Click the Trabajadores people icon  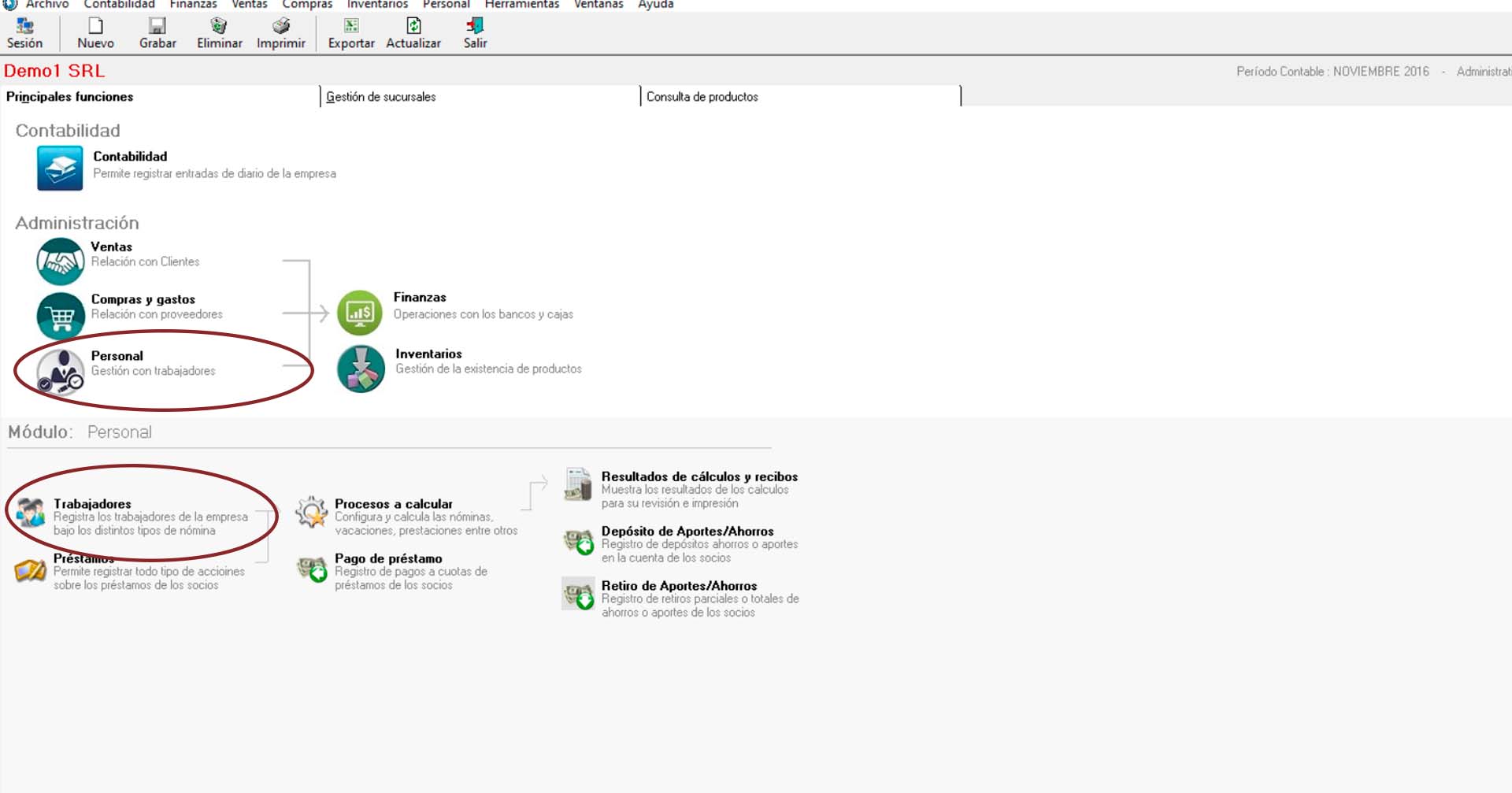tap(31, 513)
